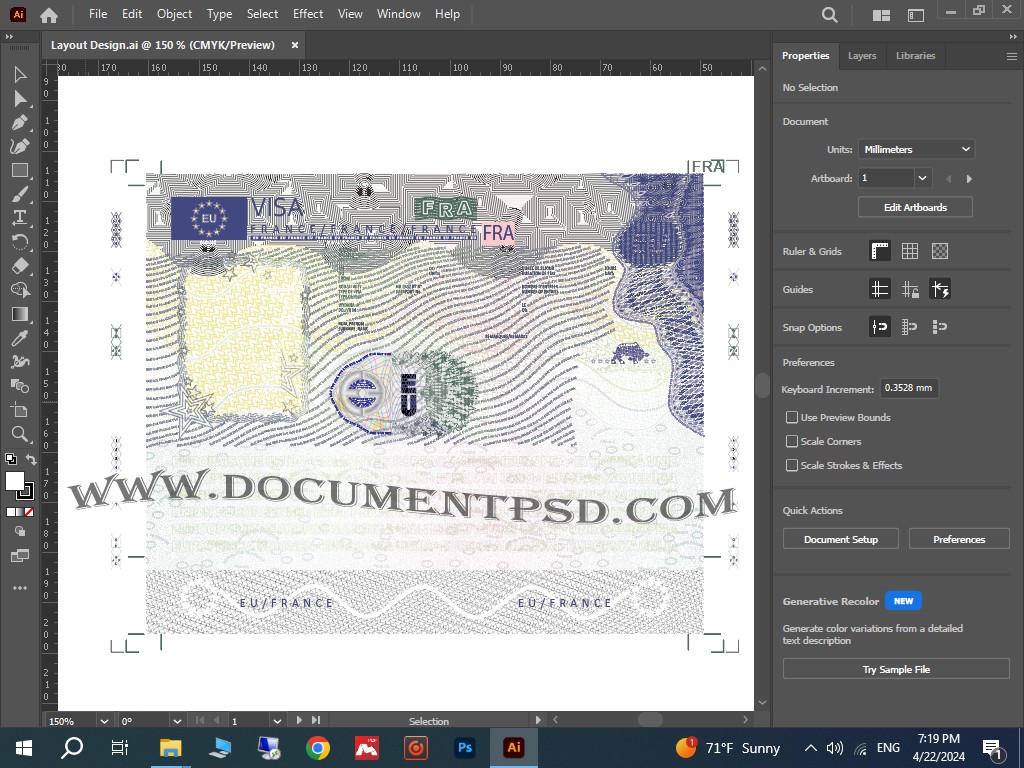Viewport: 1024px width, 768px height.
Task: Open the Window menu
Action: (398, 14)
